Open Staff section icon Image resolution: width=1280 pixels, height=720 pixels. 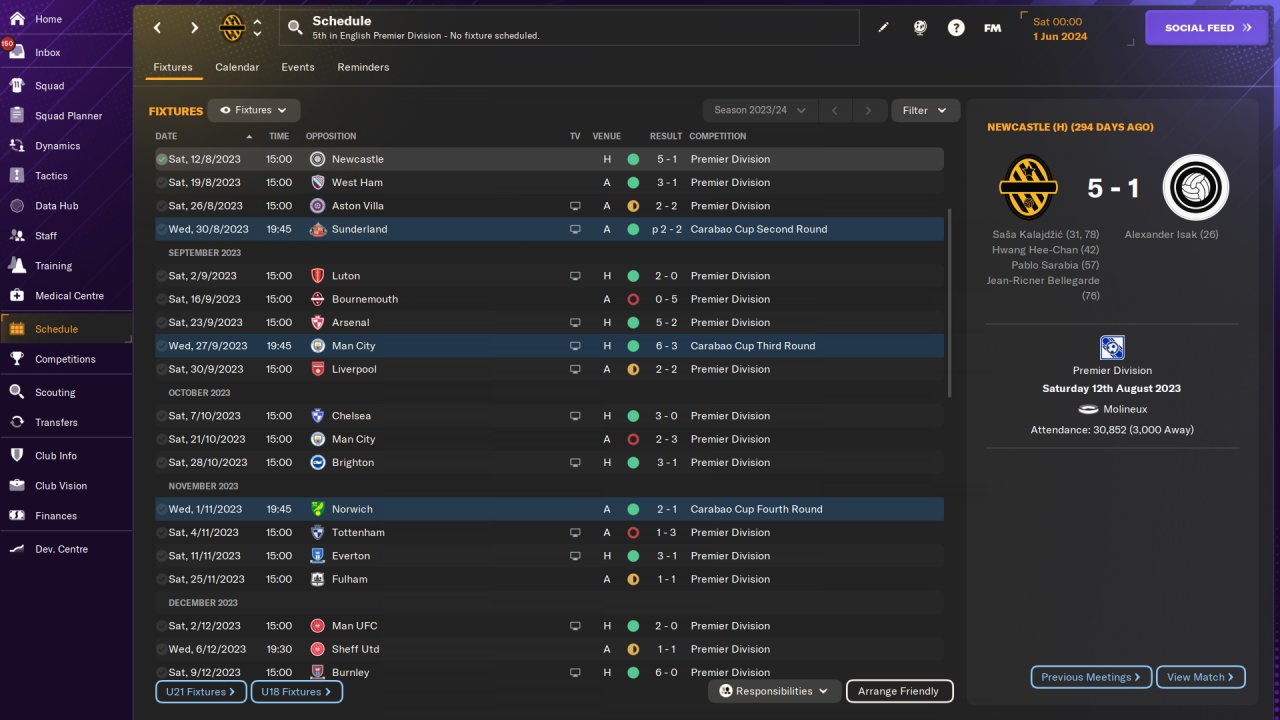[17, 236]
